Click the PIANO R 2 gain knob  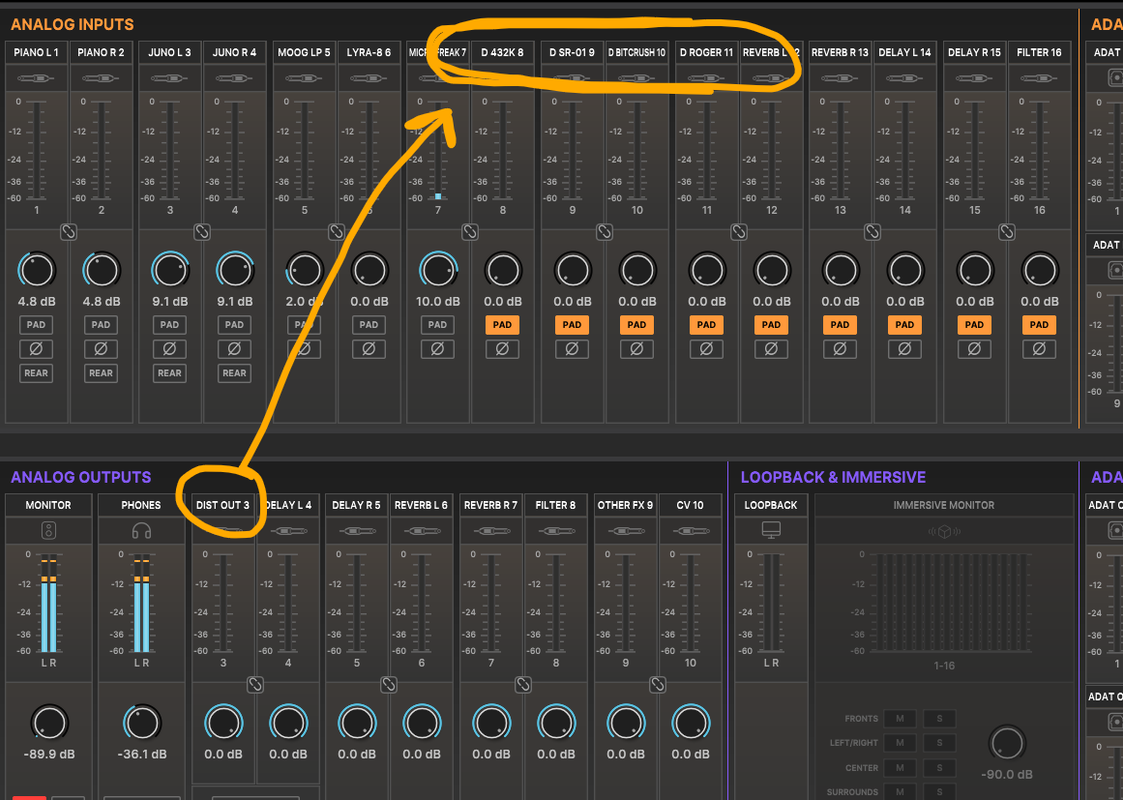click(101, 271)
